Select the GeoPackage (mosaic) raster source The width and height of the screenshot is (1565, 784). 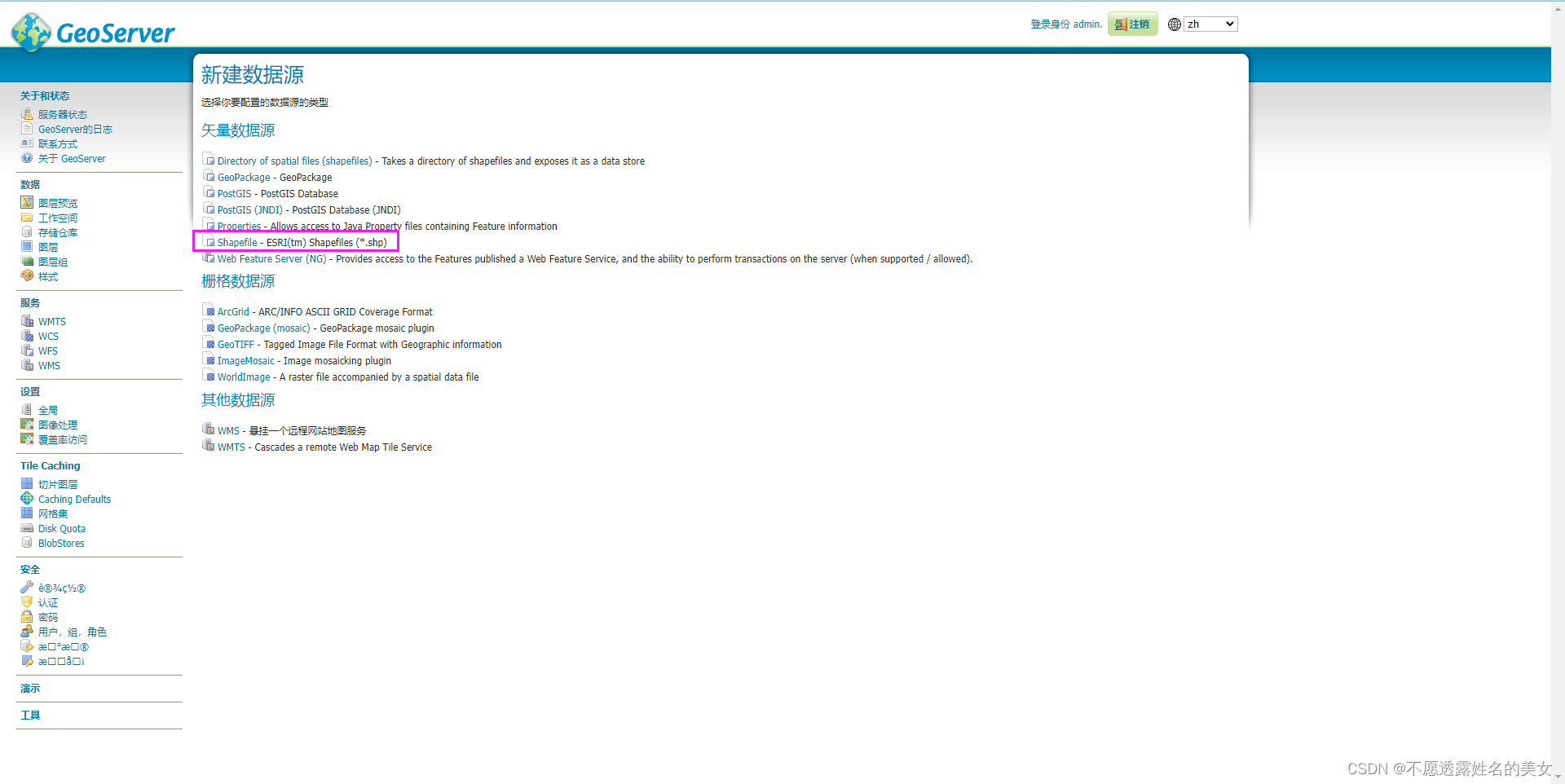point(263,328)
